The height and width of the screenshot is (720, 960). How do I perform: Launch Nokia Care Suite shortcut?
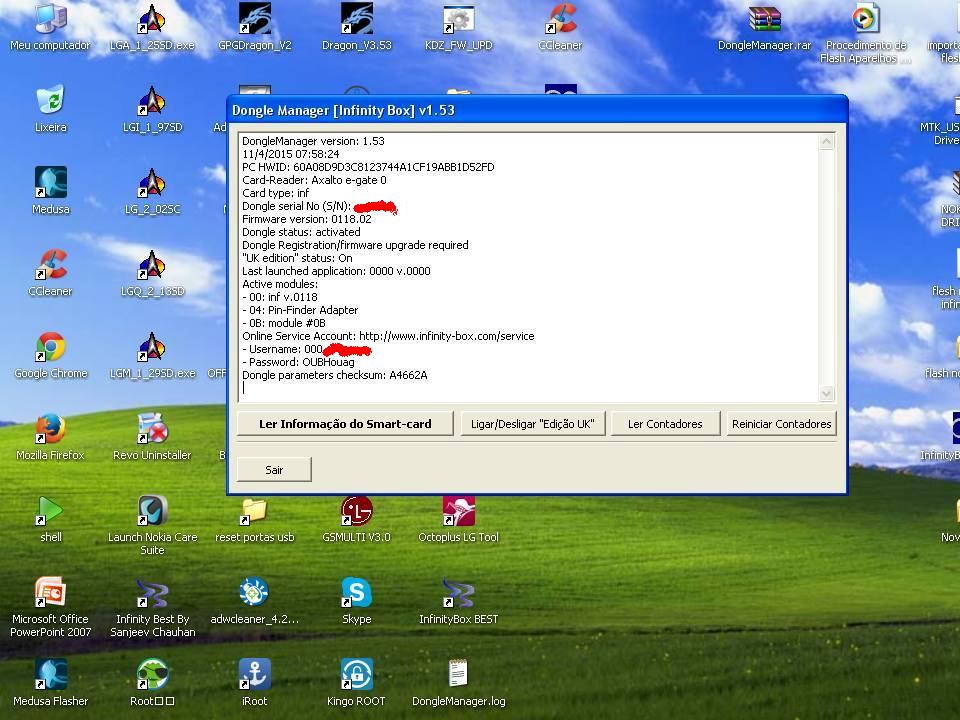pos(152,525)
